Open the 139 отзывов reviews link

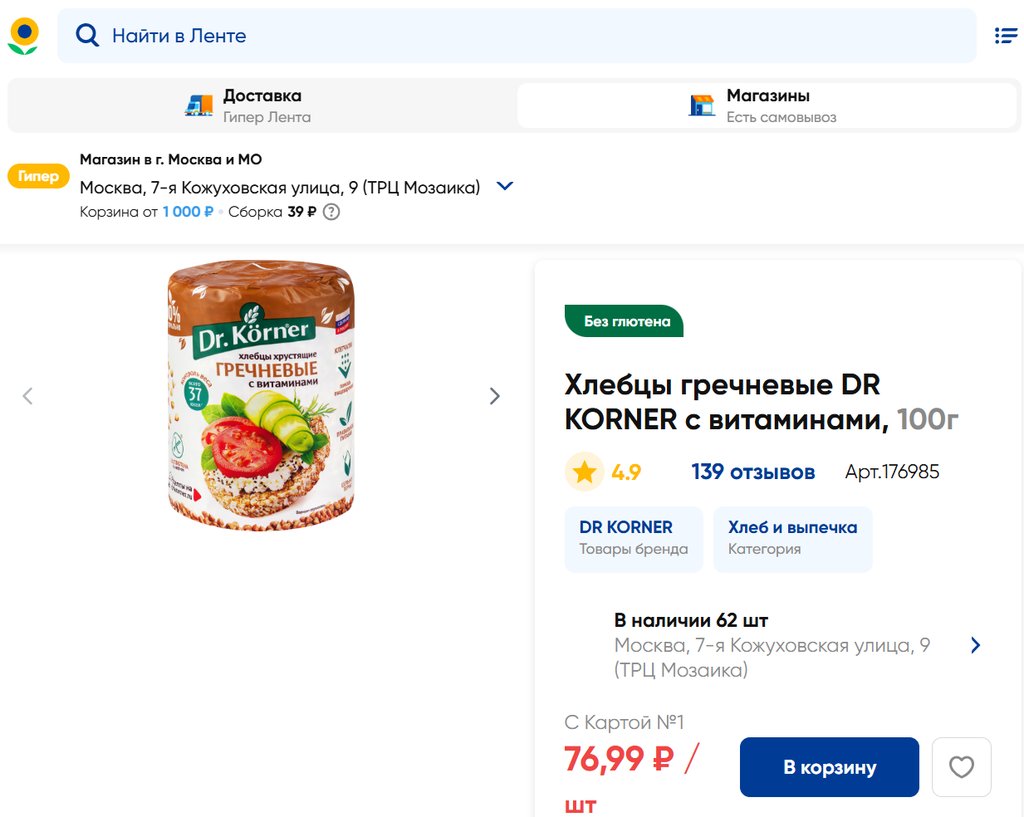coord(753,472)
